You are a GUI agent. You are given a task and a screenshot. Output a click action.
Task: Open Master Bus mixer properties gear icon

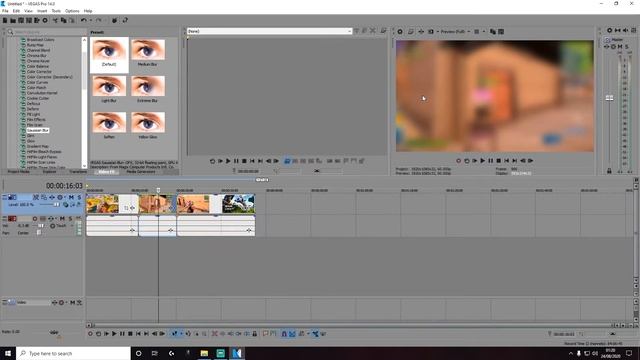tap(609, 31)
